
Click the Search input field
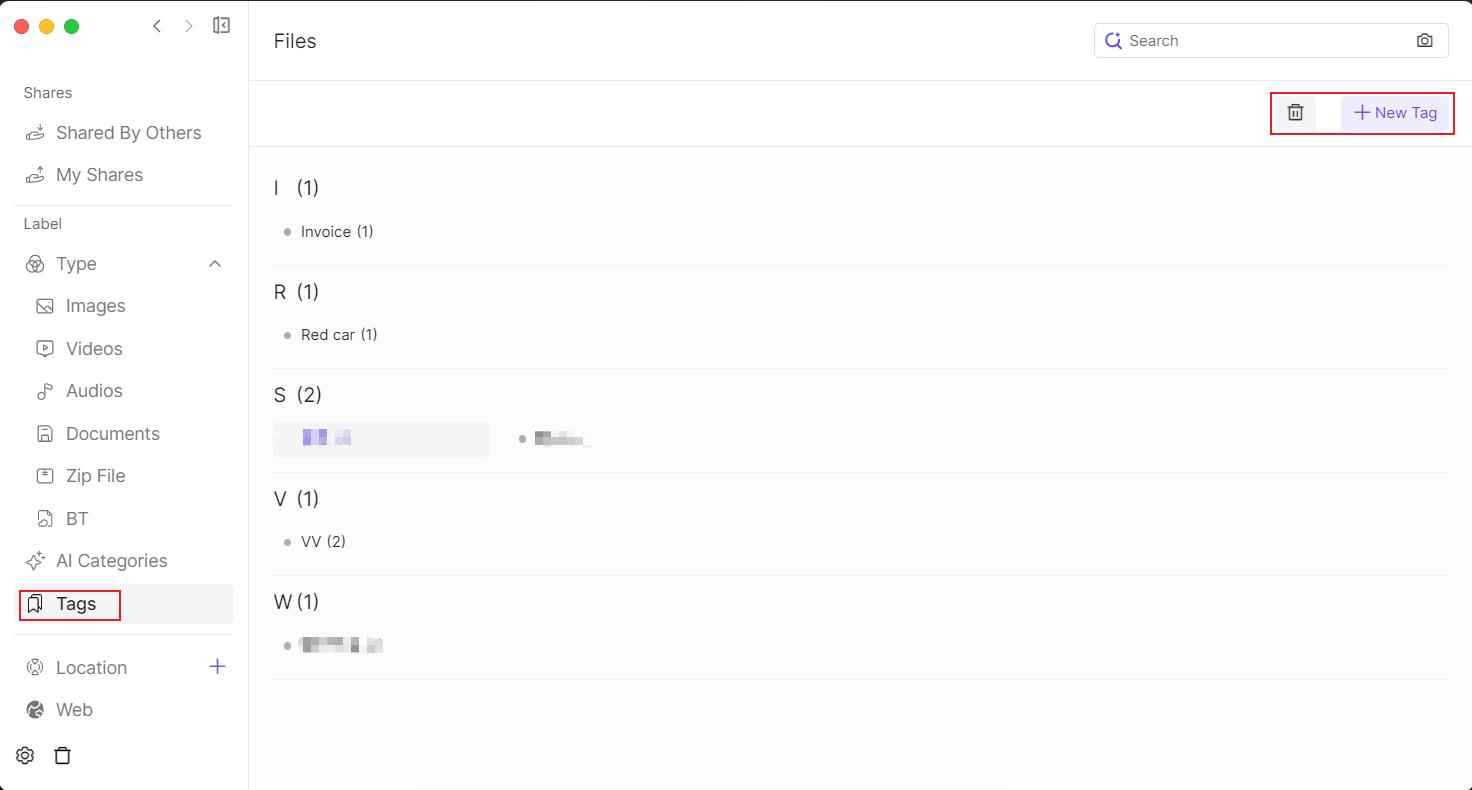[1265, 41]
